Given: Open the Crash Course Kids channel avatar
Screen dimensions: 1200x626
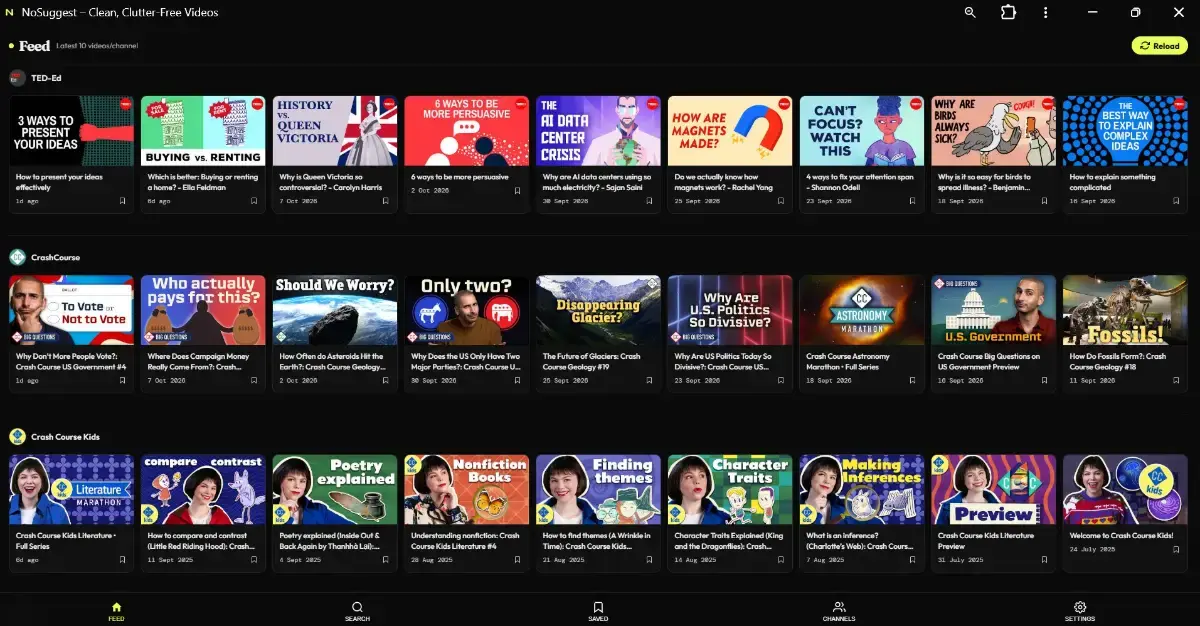Looking at the screenshot, I should tap(17, 437).
